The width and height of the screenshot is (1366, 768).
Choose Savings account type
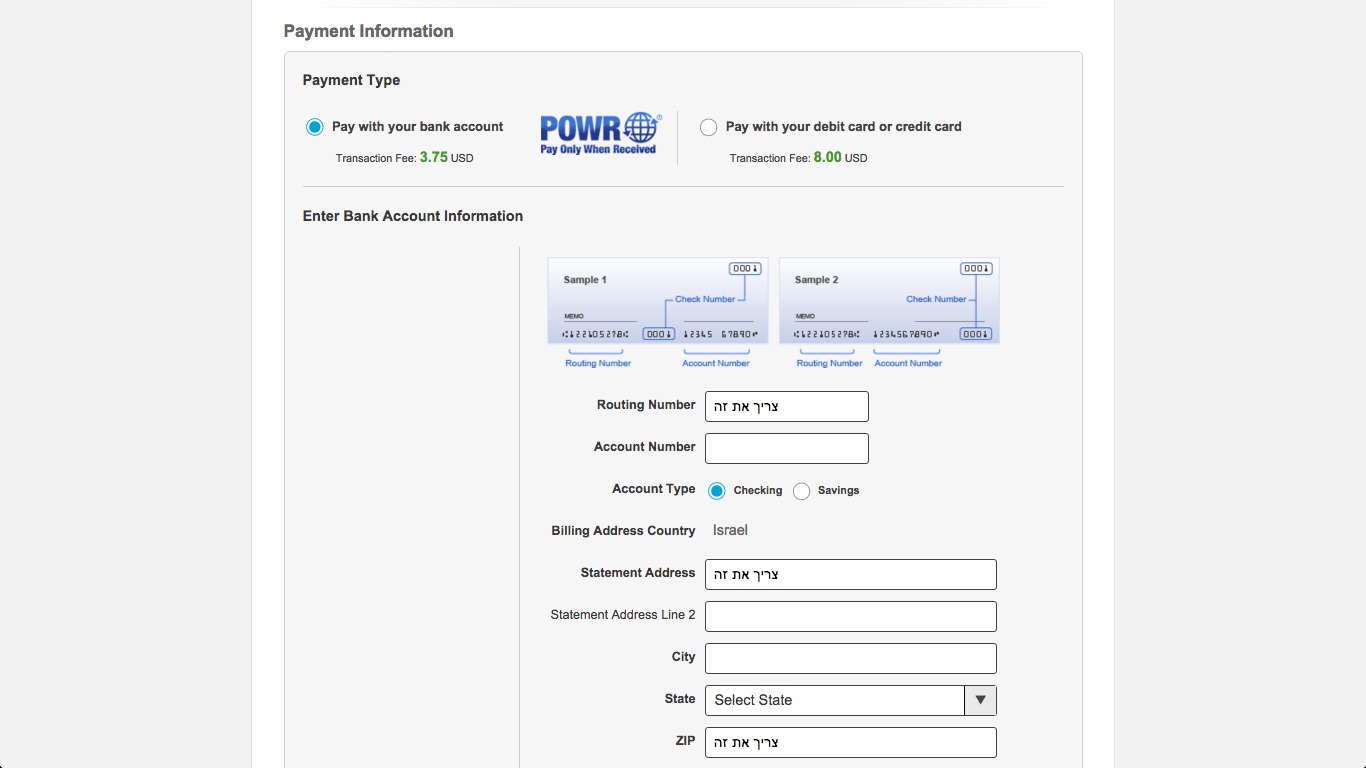801,491
